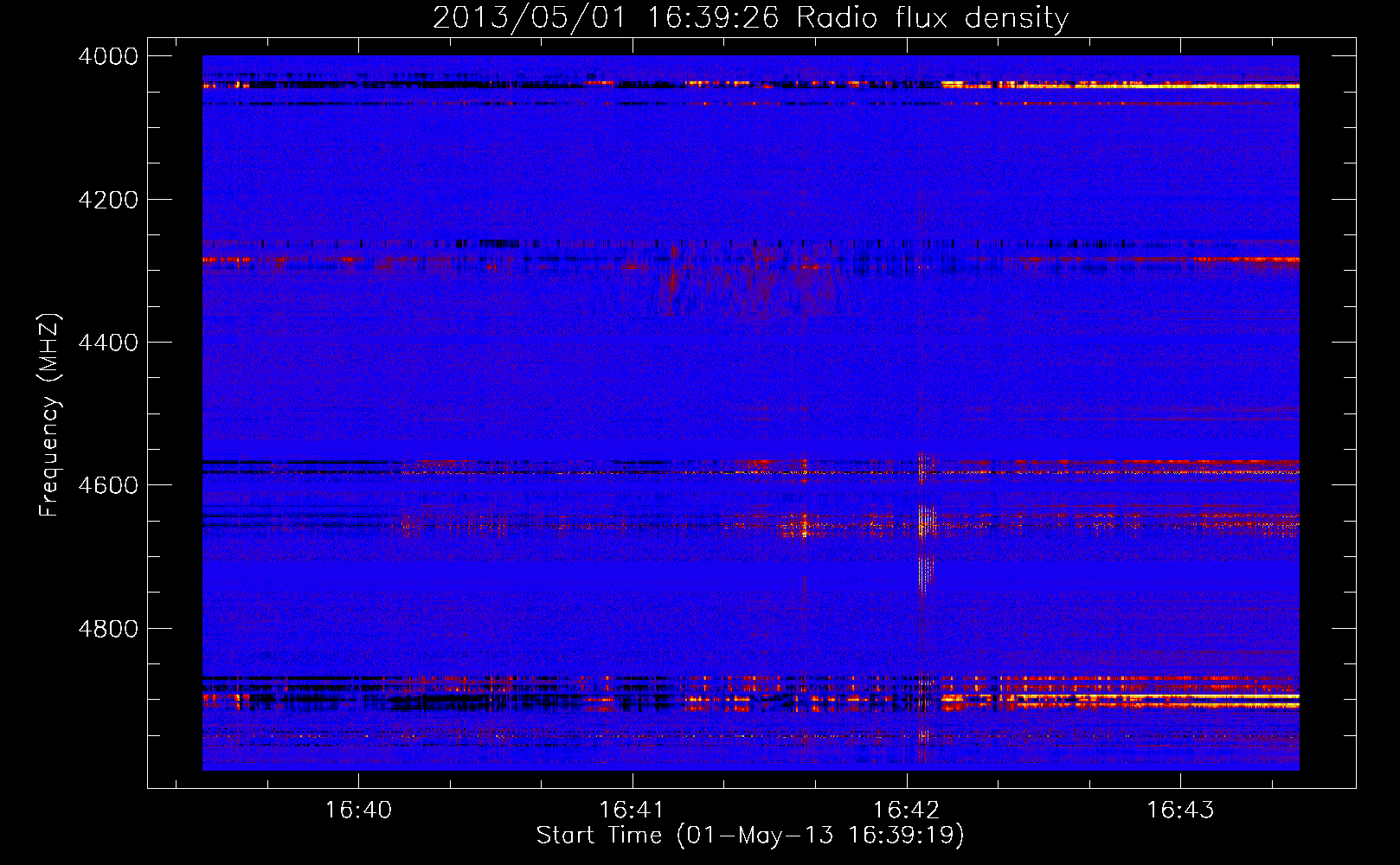This screenshot has height=865, width=1400.
Task: Click the "Frequency (MHZ)" axis label
Action: click(49, 415)
